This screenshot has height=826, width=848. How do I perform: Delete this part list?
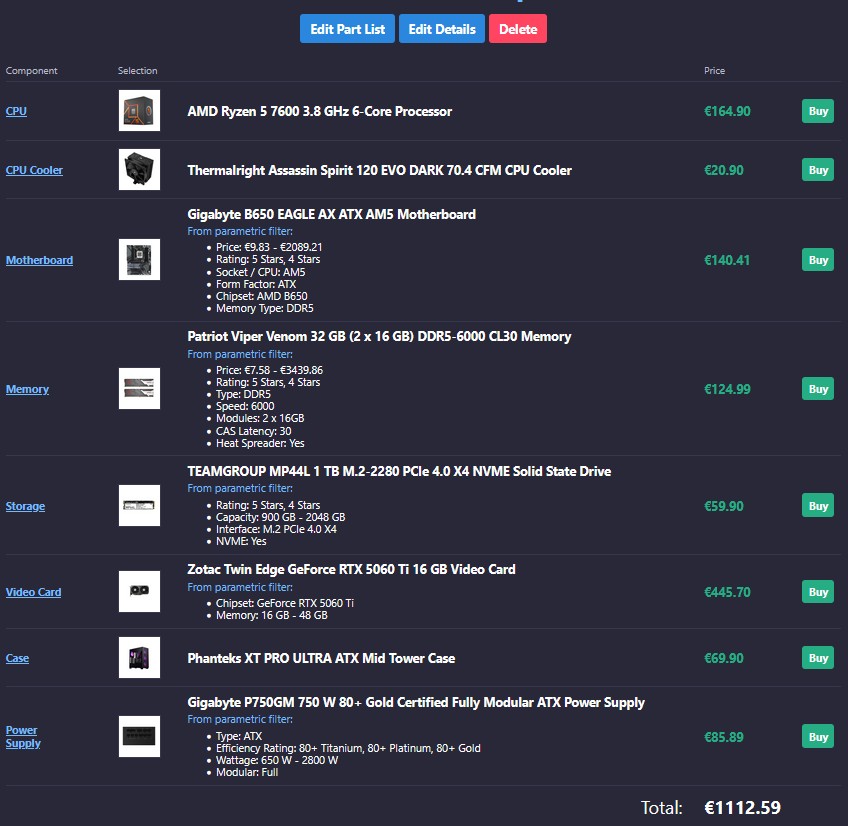(518, 29)
